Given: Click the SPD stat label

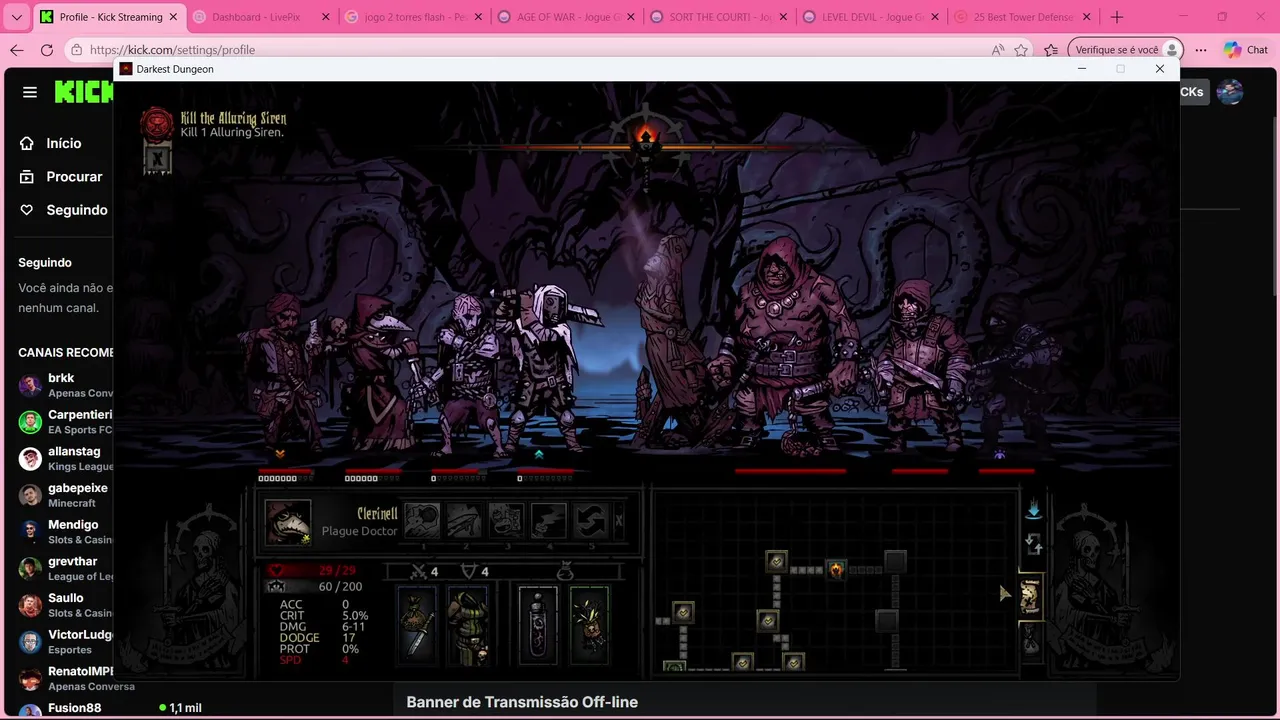Looking at the screenshot, I should tap(290, 660).
